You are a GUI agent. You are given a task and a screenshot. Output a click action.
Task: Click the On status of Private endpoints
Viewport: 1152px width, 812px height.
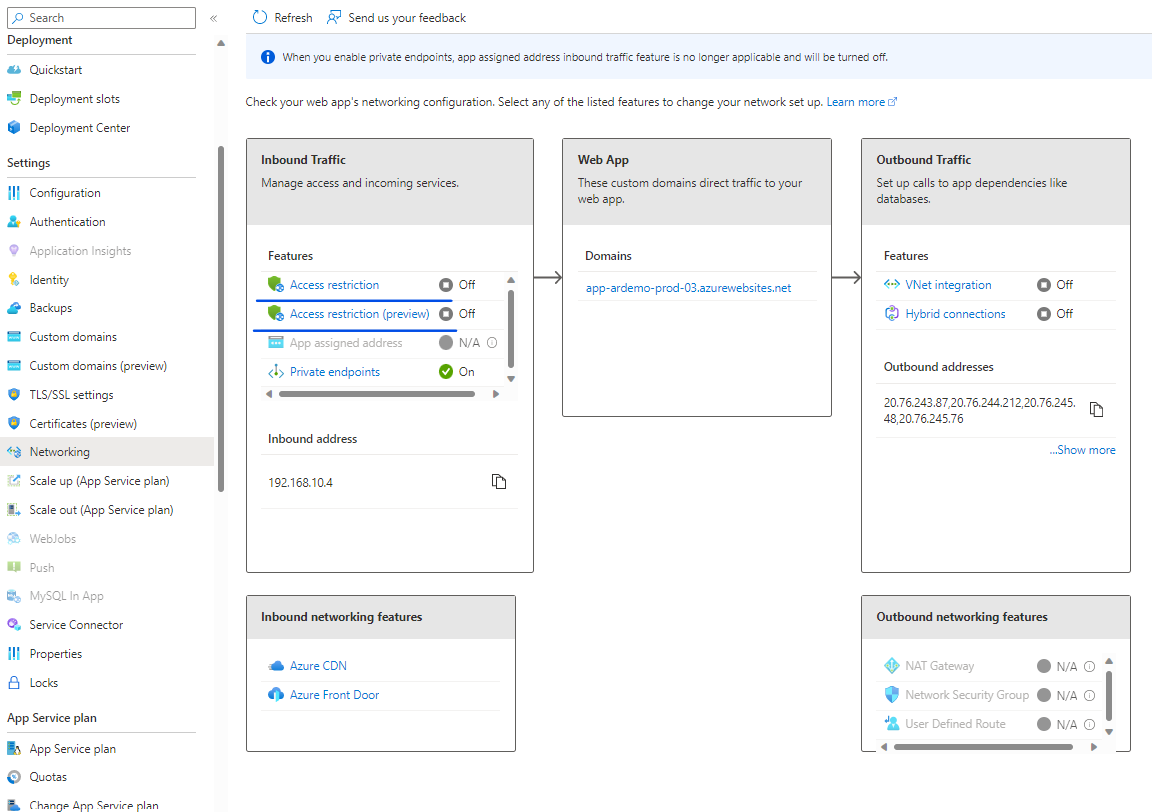tap(457, 372)
